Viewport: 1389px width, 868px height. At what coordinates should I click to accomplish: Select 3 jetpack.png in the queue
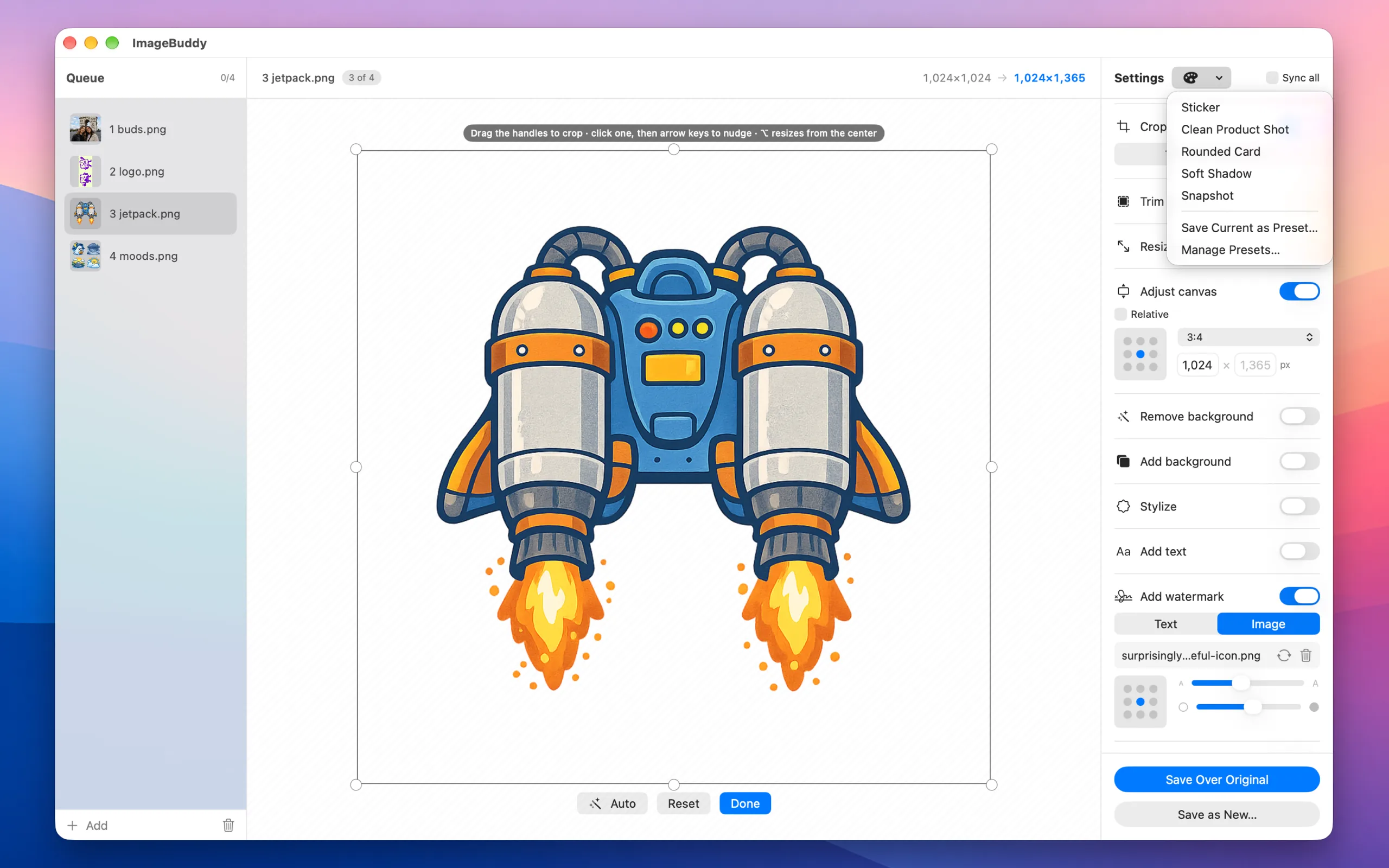coord(150,214)
